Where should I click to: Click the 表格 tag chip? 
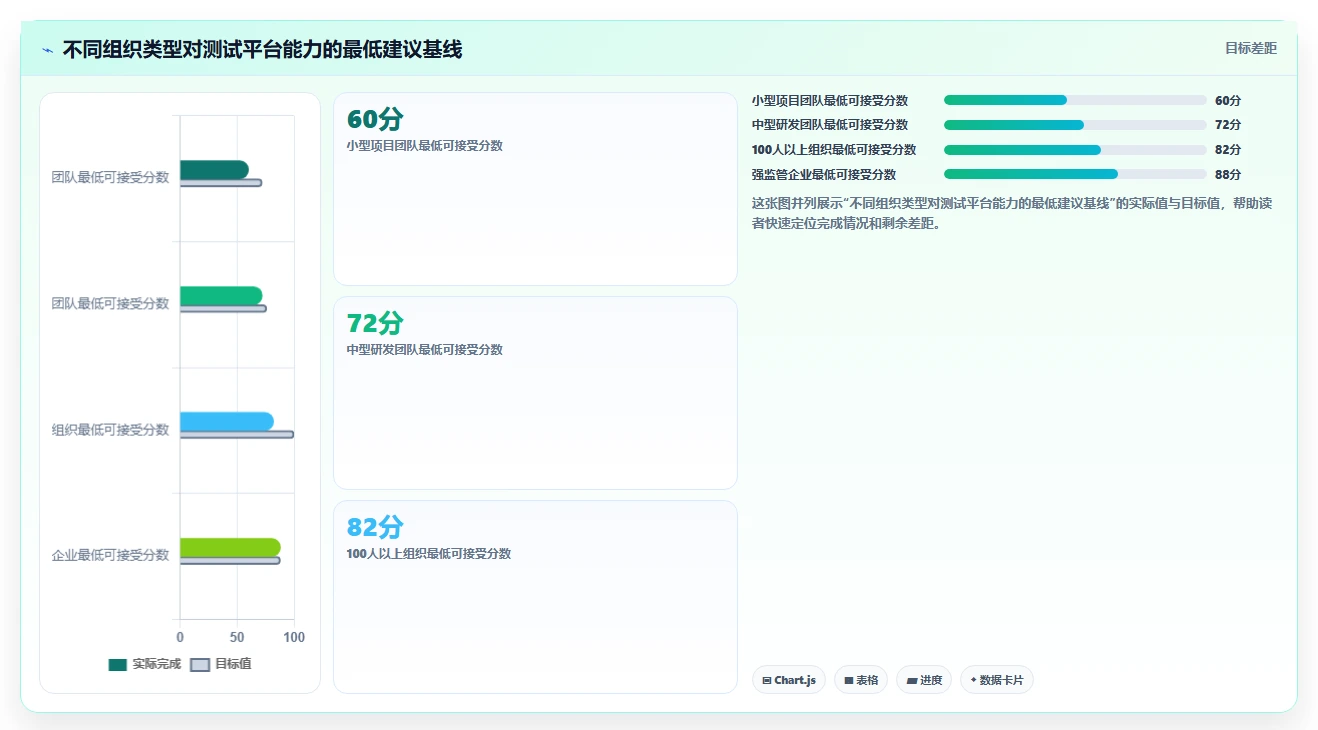(860, 680)
